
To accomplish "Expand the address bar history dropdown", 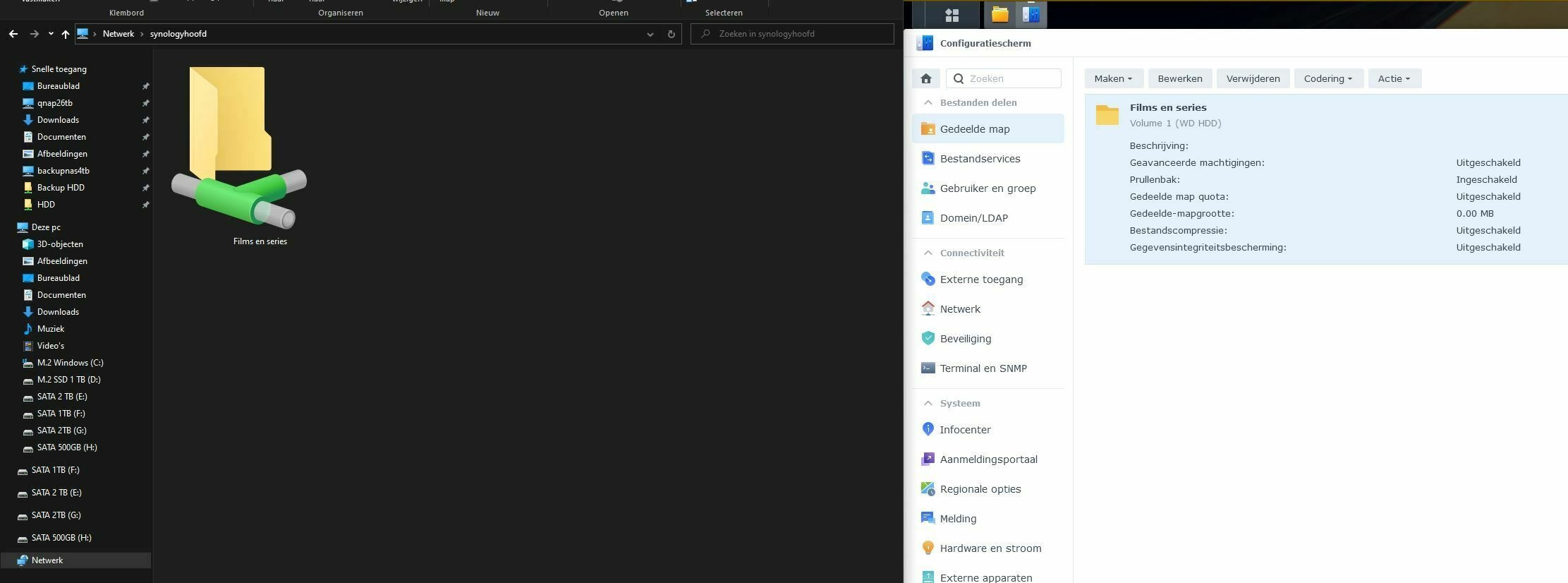I will click(650, 34).
